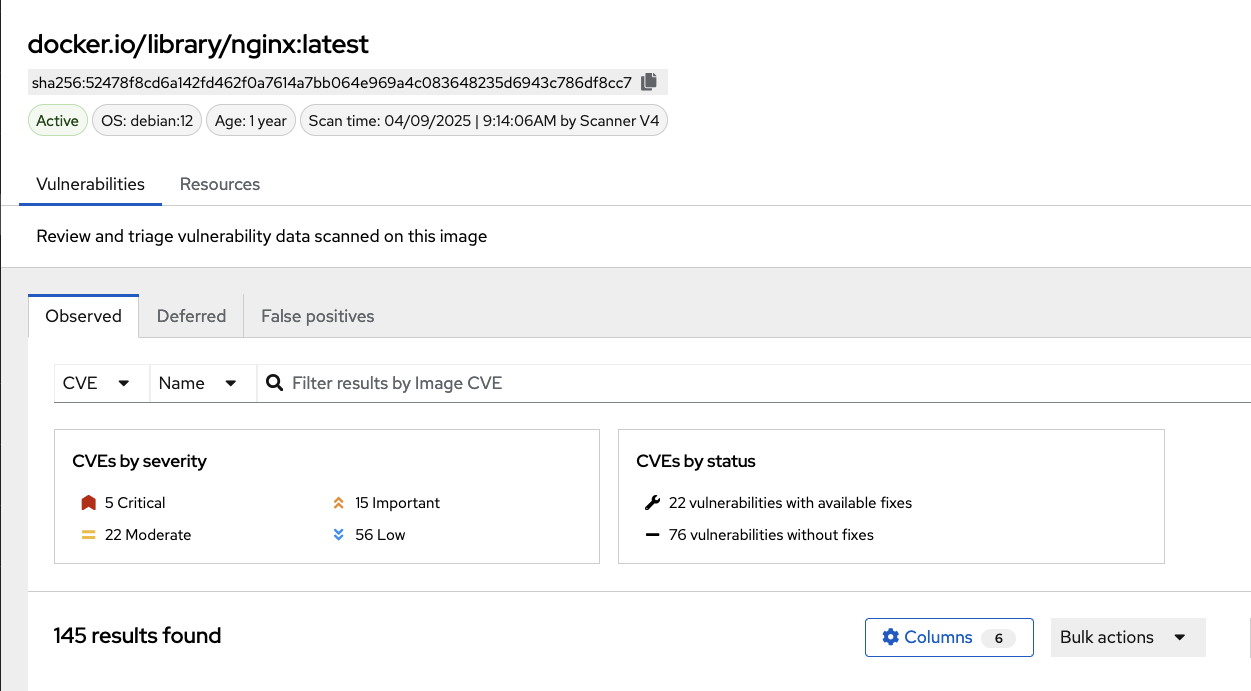Click the search magnifier icon

pyautogui.click(x=275, y=383)
